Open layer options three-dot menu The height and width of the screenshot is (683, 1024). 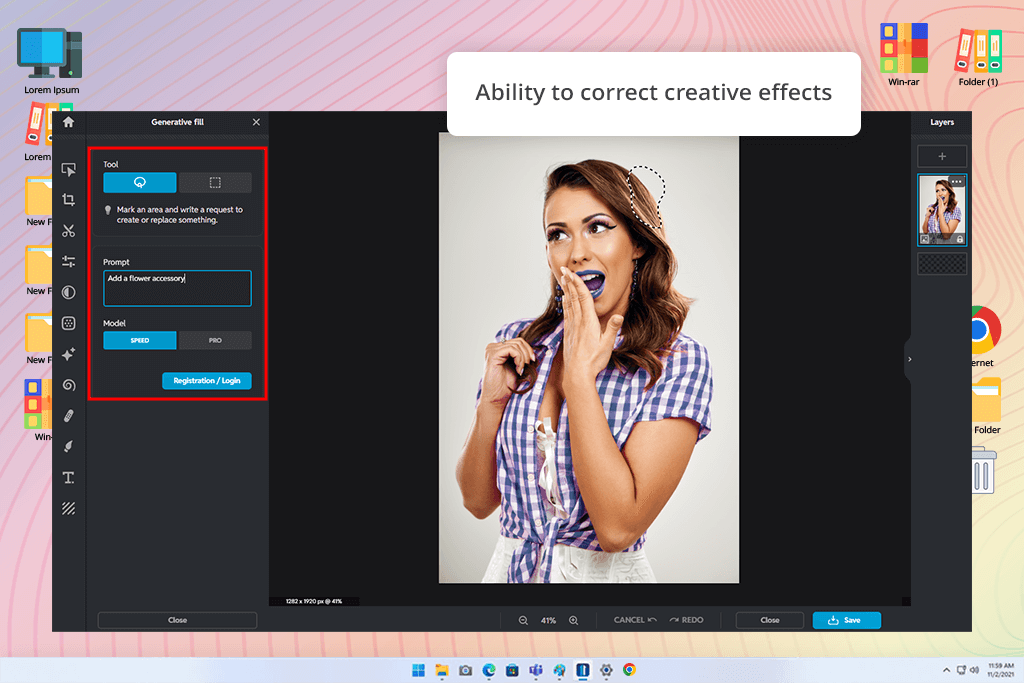[x=957, y=182]
